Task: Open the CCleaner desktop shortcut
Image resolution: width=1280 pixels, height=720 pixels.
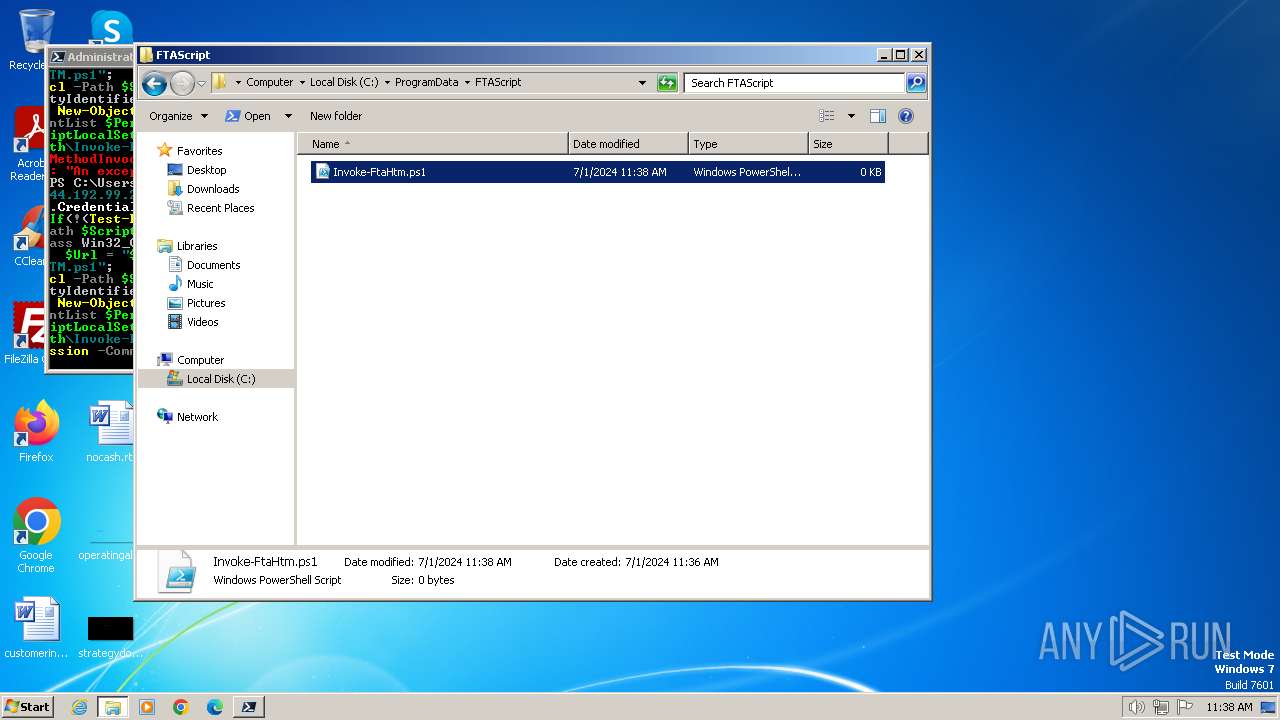Action: [x=28, y=236]
